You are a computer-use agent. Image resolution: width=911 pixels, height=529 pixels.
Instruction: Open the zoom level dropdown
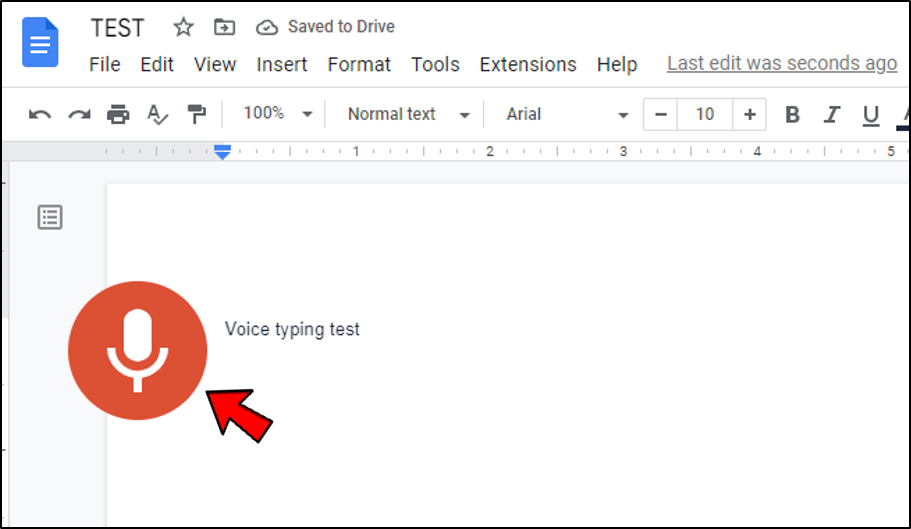278,114
